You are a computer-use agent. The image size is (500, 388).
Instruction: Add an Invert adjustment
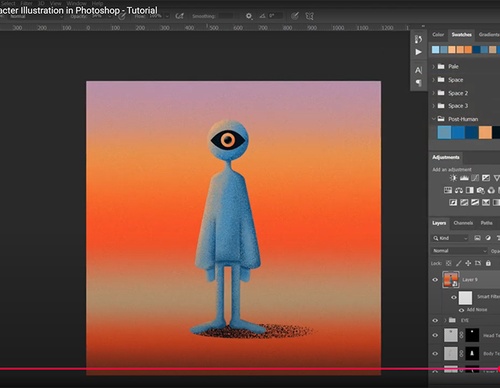coord(453,202)
